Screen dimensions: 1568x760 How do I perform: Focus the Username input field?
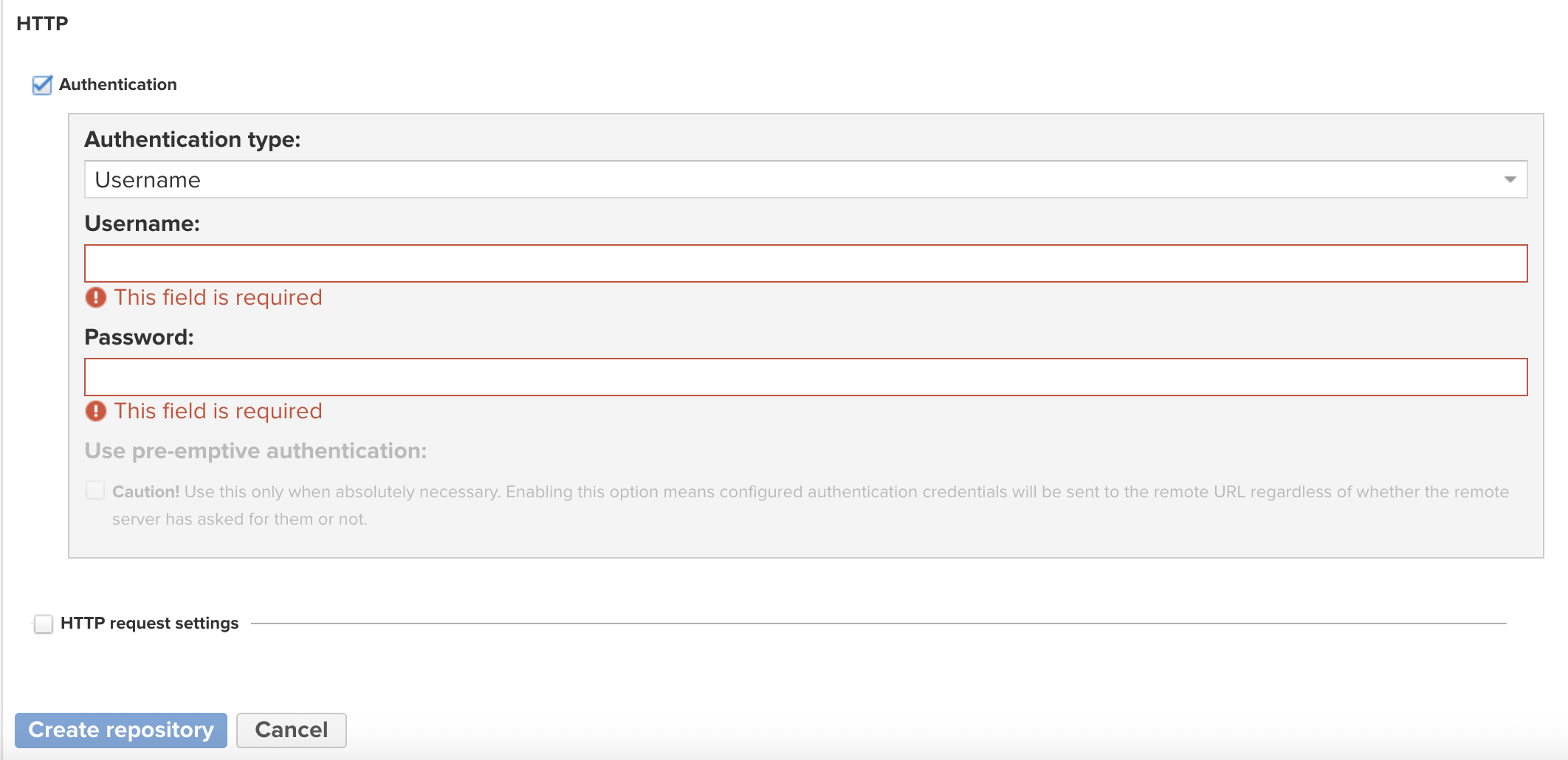(805, 263)
